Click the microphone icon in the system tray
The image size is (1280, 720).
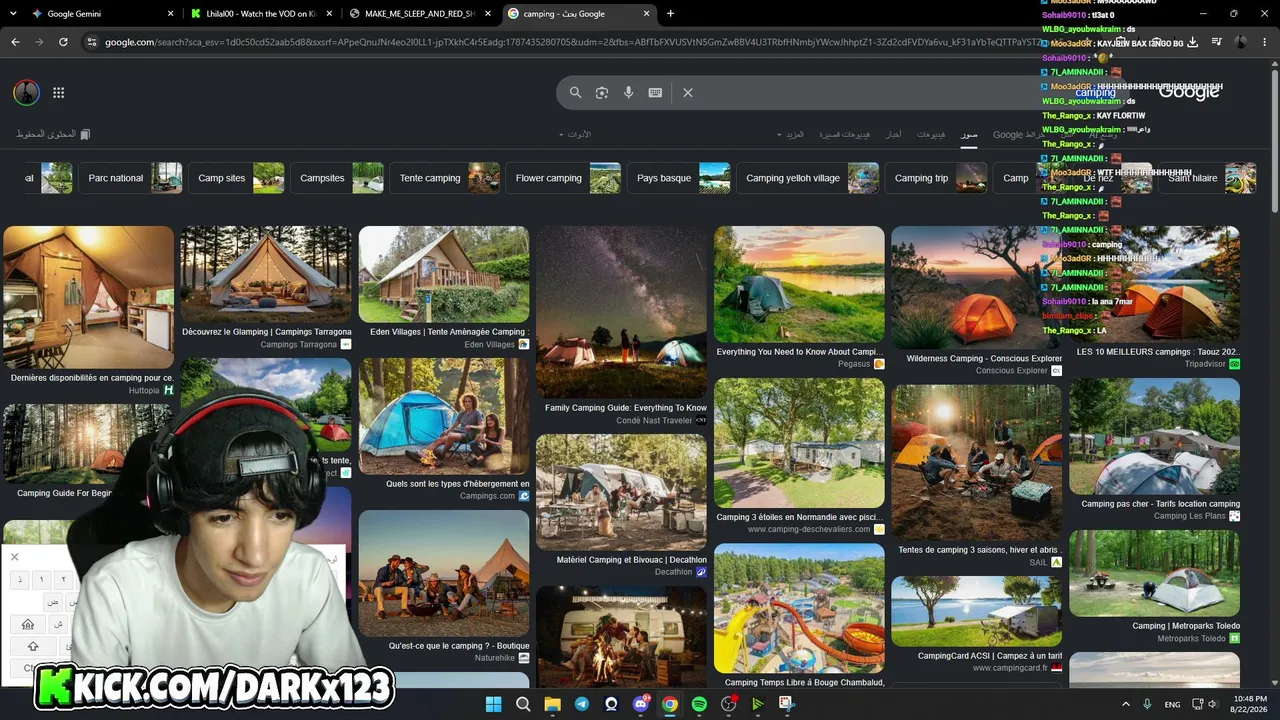point(1147,704)
